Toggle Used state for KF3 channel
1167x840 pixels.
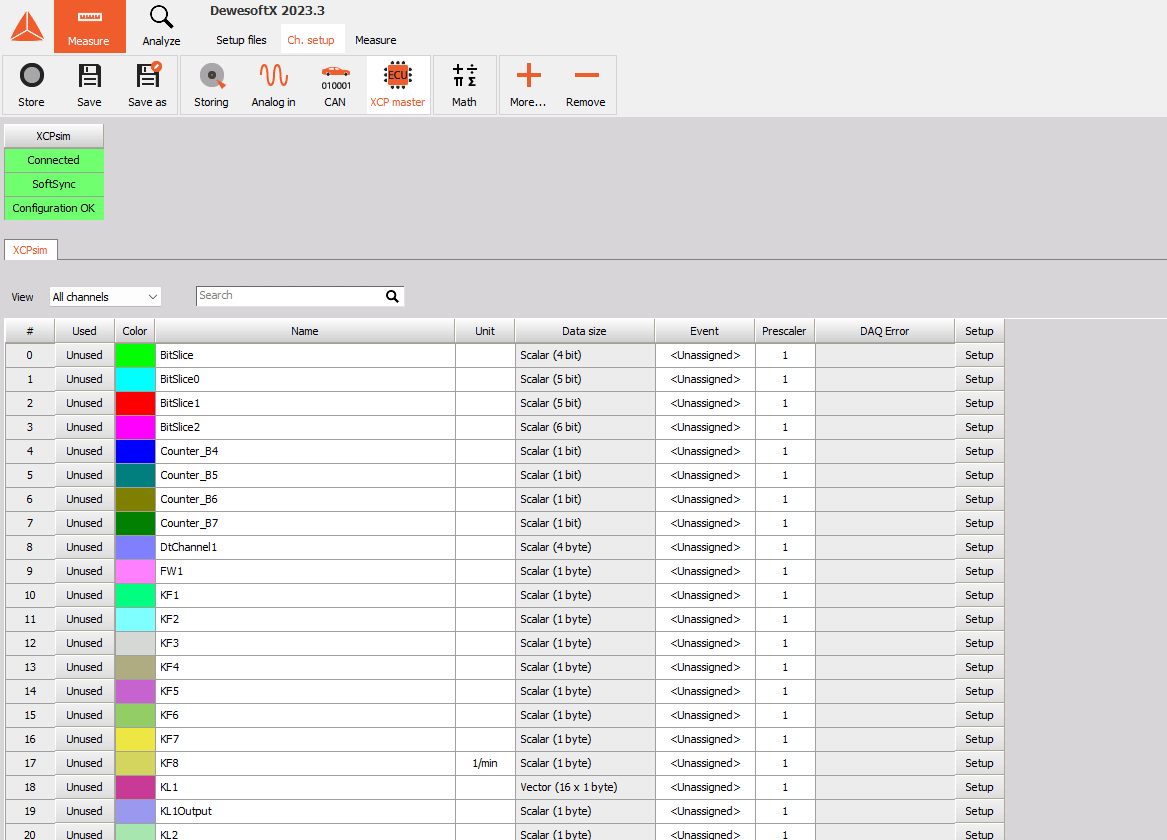(84, 644)
